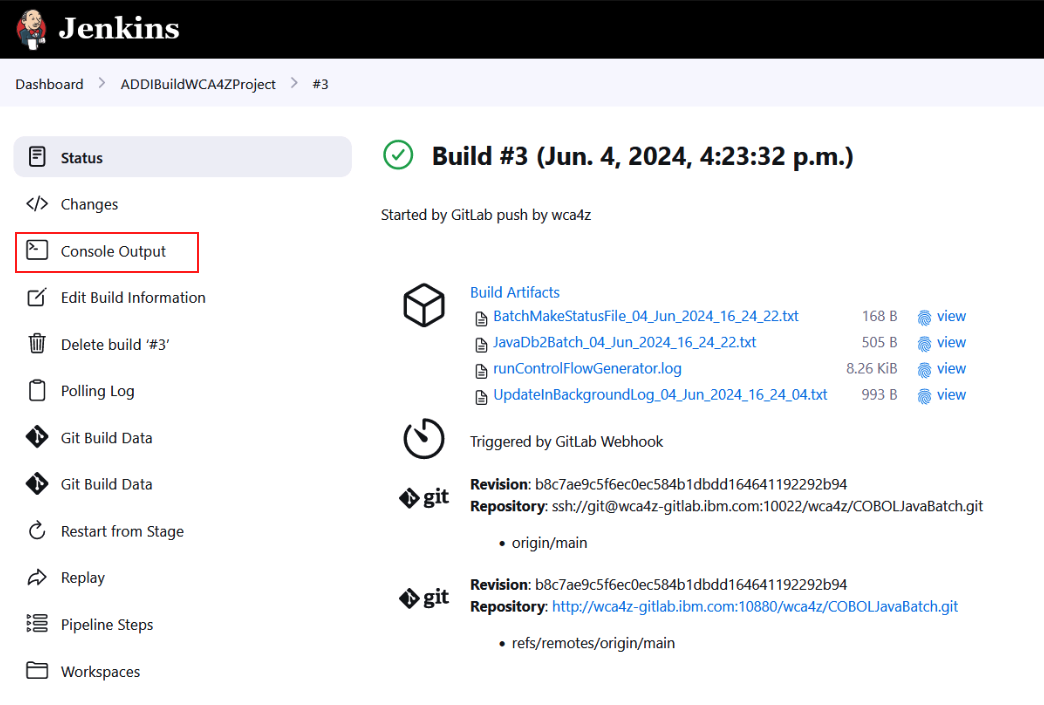
Task: Click the second git logo icon
Action: 424,597
